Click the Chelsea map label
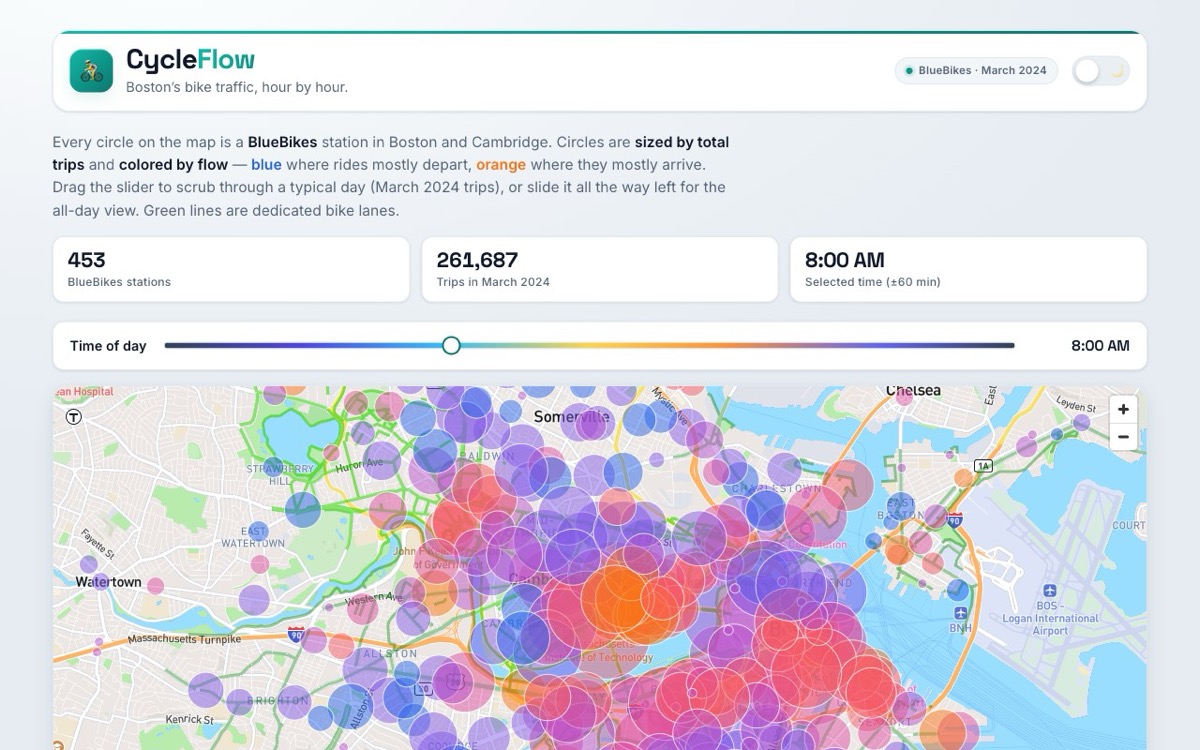 click(913, 390)
